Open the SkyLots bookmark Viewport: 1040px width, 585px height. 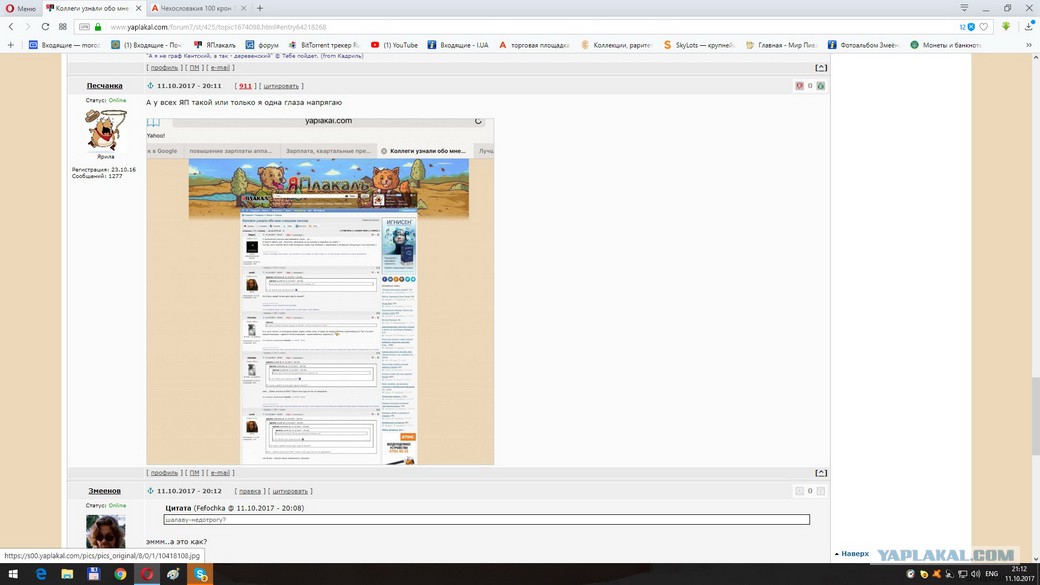click(x=698, y=45)
